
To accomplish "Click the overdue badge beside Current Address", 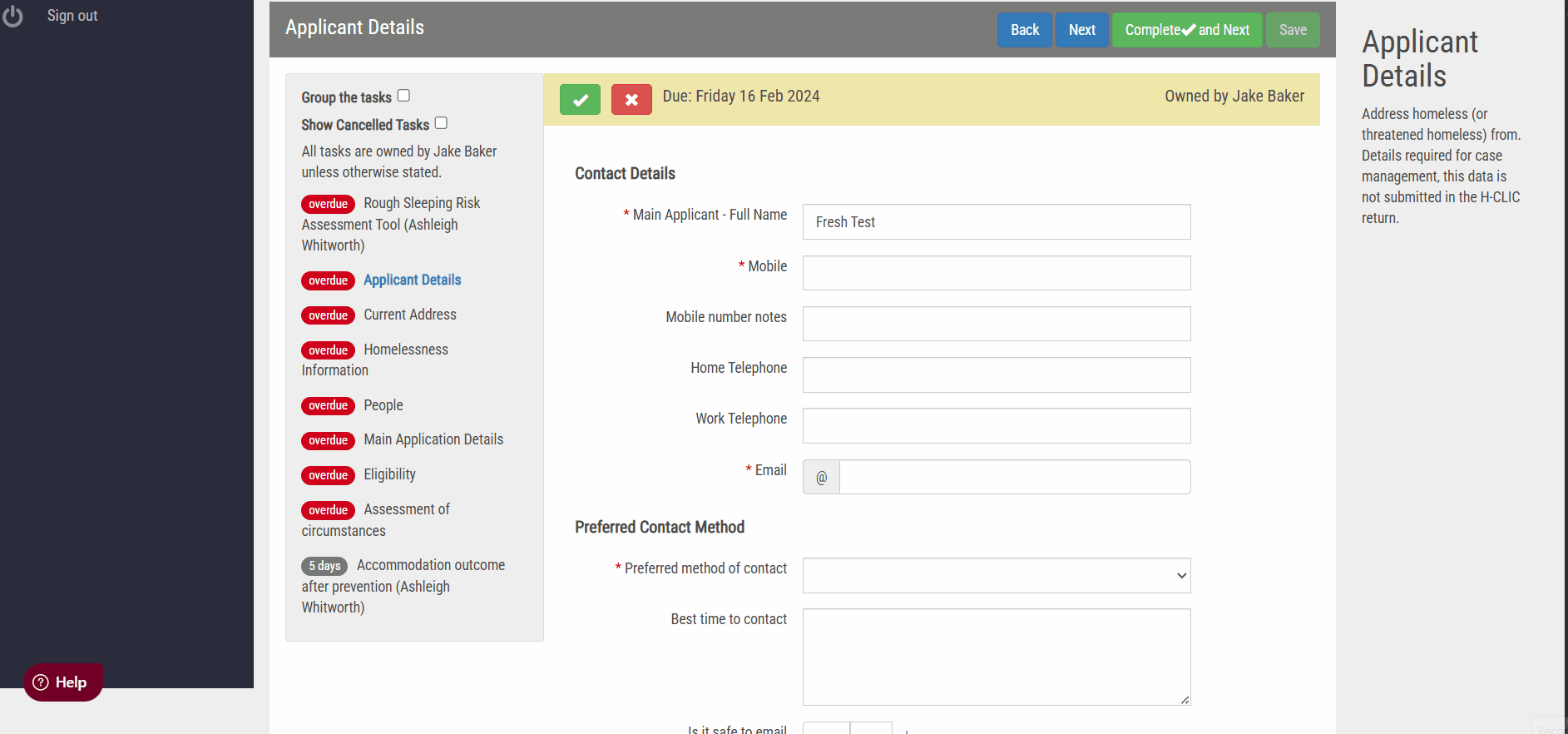I will pos(328,315).
